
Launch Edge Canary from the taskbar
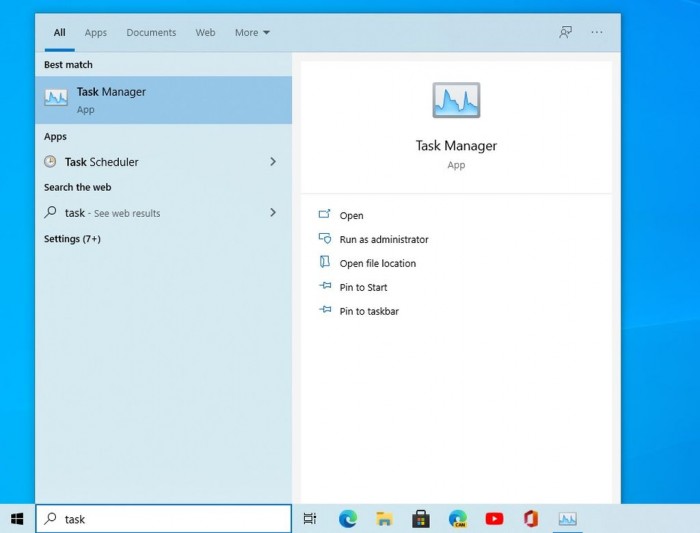(458, 519)
